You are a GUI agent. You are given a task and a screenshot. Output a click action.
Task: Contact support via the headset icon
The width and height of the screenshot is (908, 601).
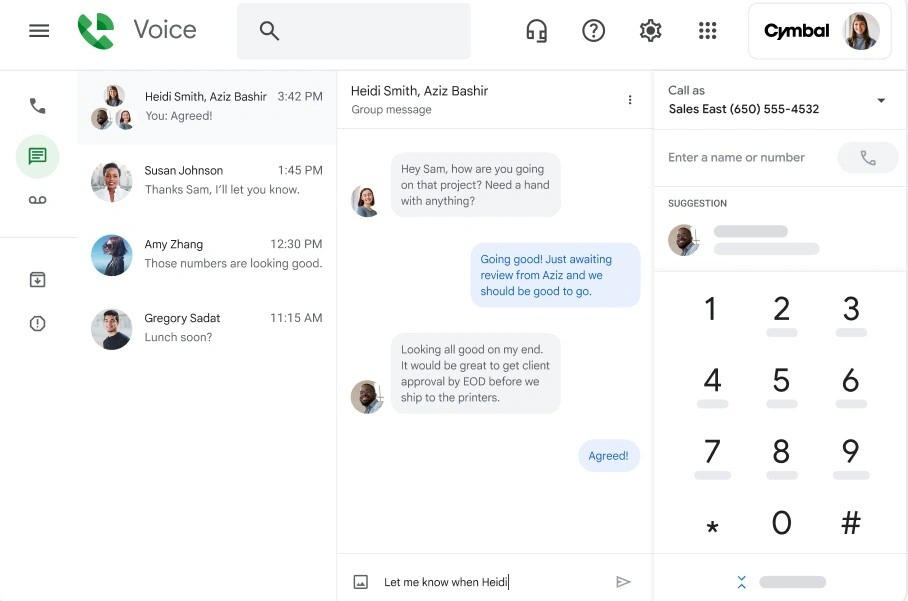[536, 30]
